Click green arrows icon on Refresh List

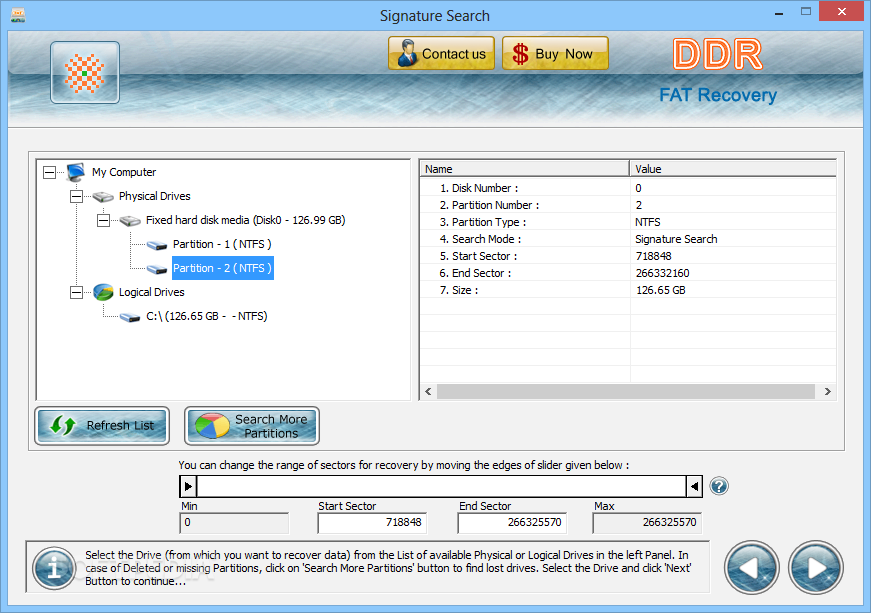62,426
